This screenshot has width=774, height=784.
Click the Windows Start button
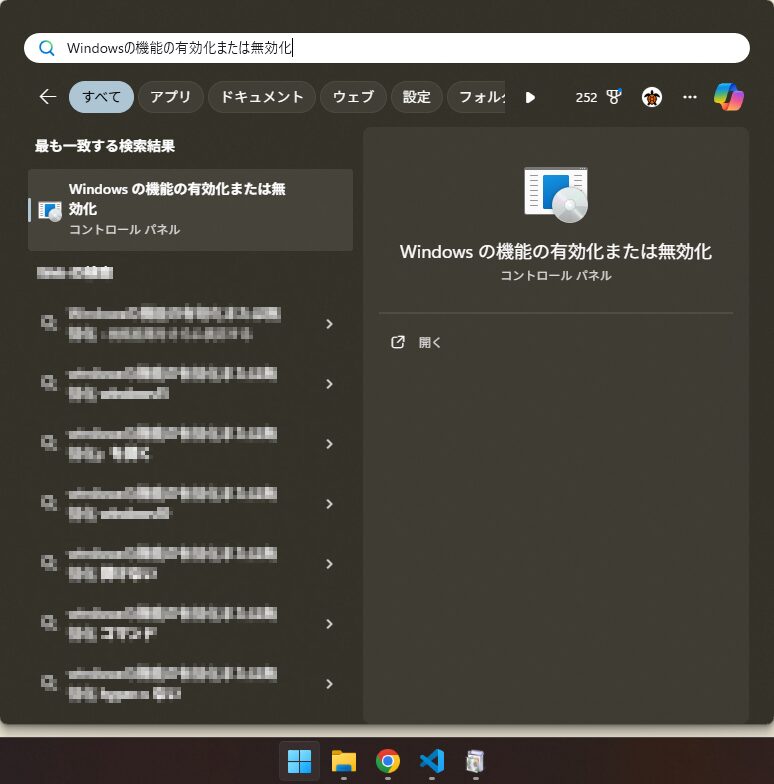pyautogui.click(x=299, y=761)
